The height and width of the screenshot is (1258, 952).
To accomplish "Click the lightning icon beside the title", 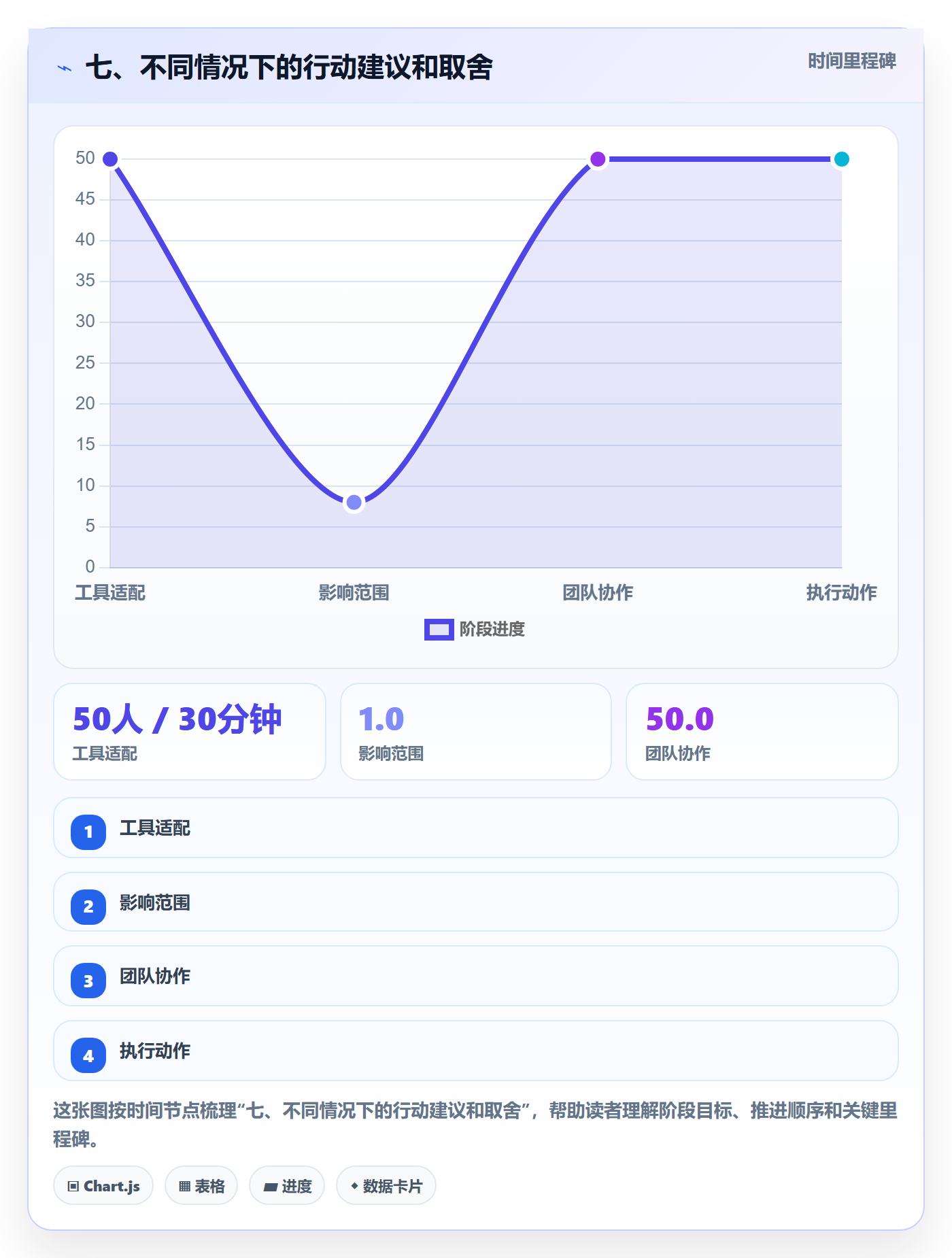I will point(65,68).
